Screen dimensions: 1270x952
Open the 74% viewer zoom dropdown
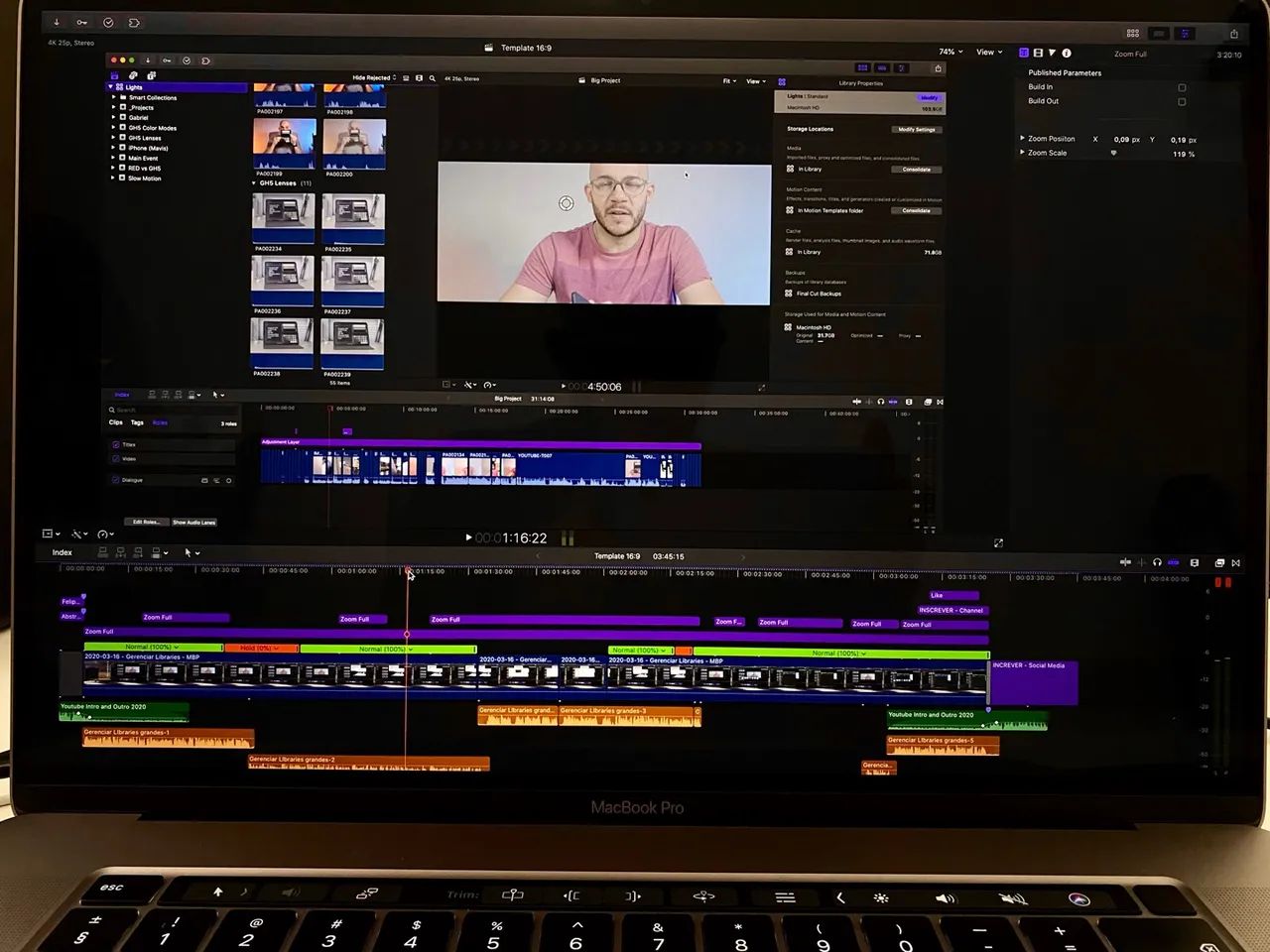click(951, 52)
